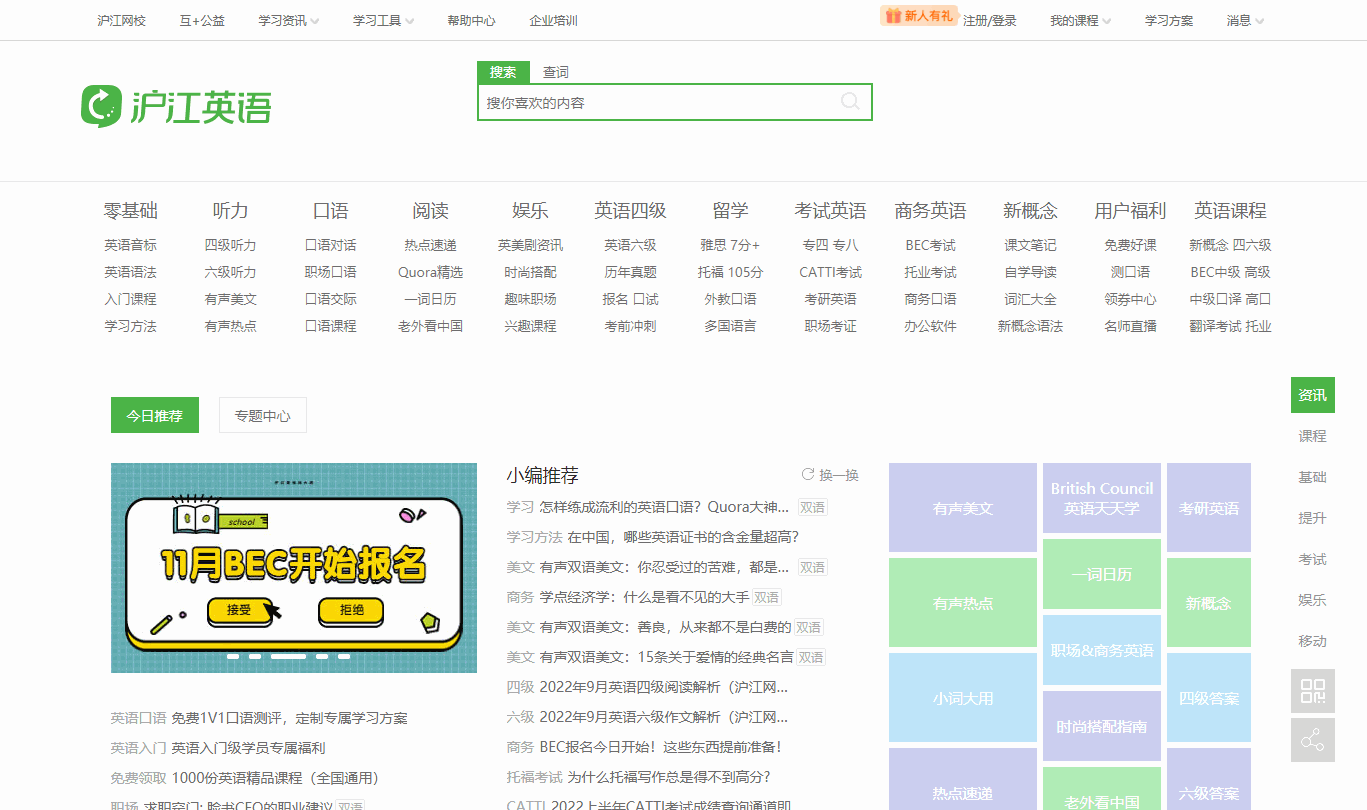The height and width of the screenshot is (810, 1367).
Task: Open 学习方案 in top bar
Action: [x=1169, y=20]
